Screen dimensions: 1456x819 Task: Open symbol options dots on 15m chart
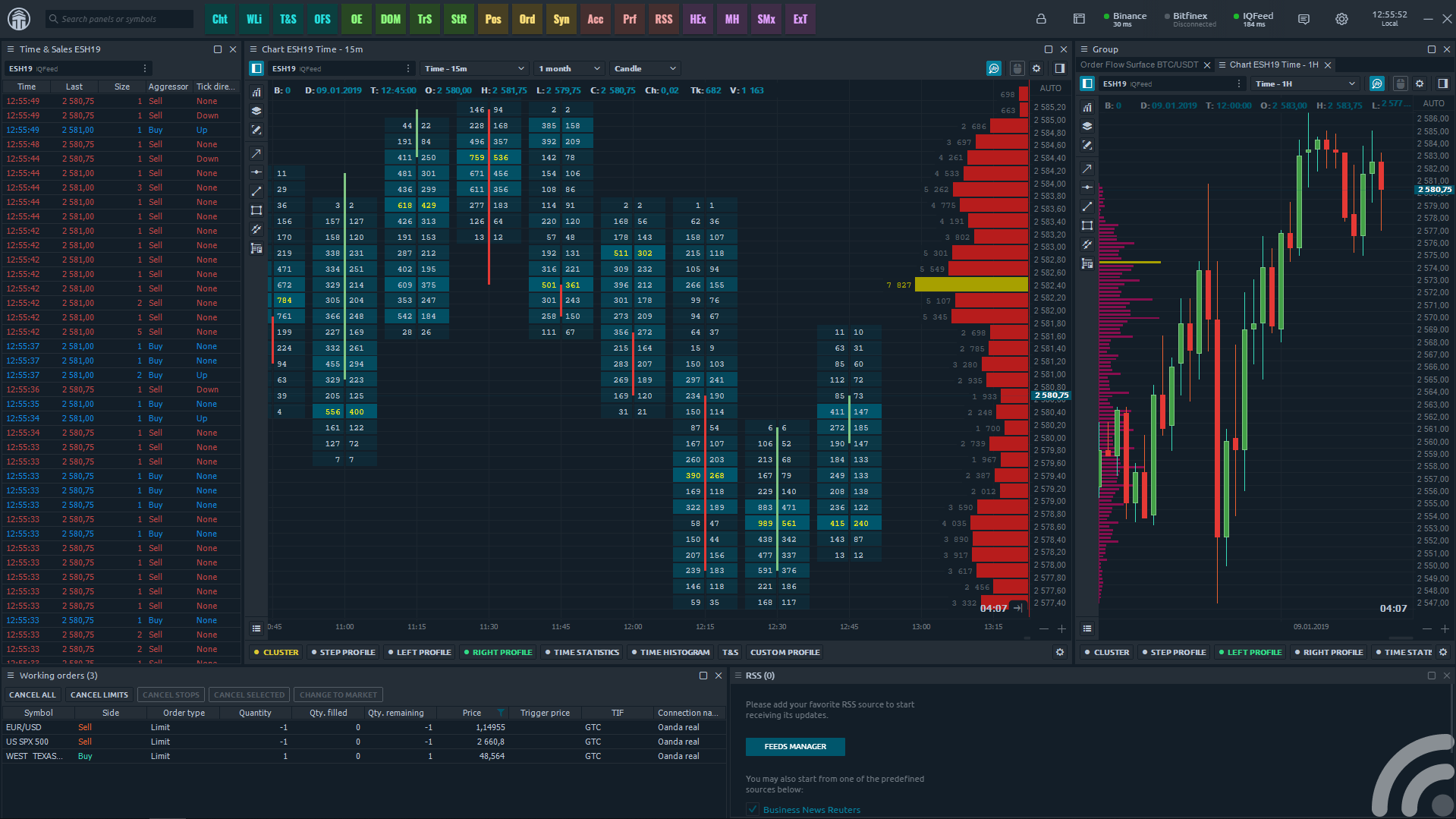[408, 68]
